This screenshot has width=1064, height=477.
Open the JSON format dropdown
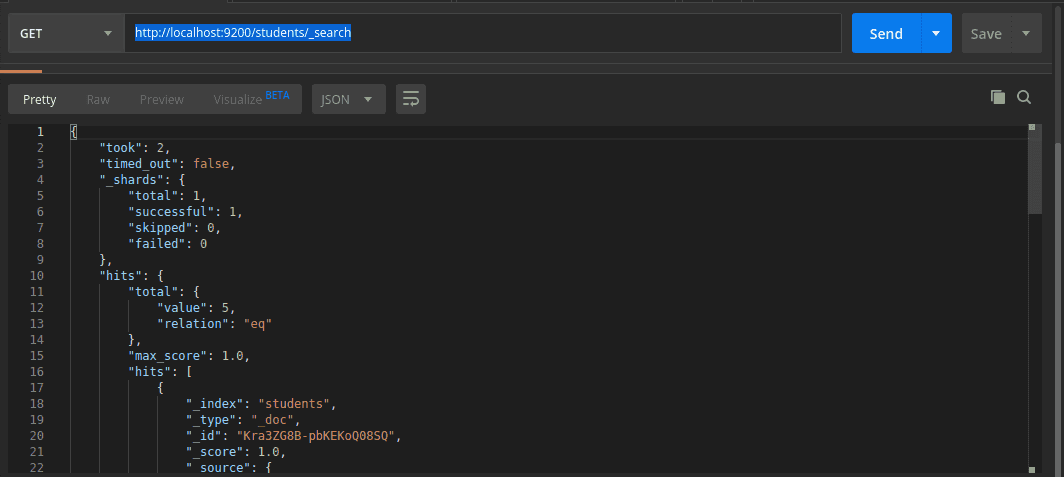[x=348, y=99]
